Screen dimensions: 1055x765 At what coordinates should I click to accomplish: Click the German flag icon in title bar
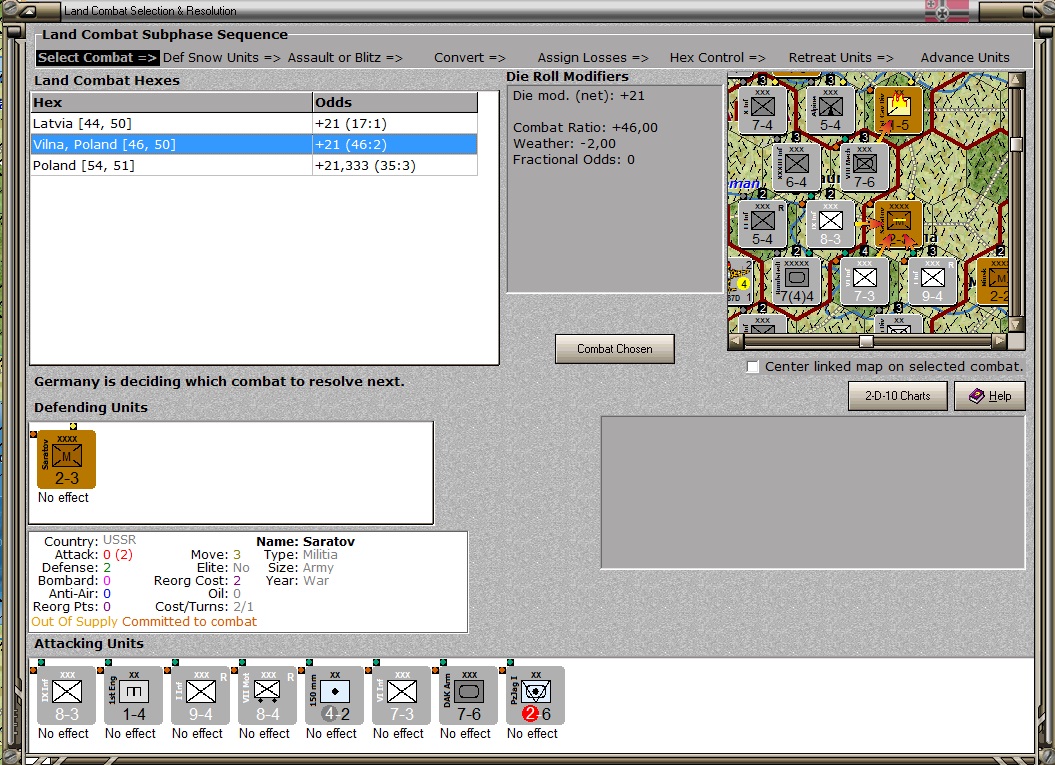(947, 11)
